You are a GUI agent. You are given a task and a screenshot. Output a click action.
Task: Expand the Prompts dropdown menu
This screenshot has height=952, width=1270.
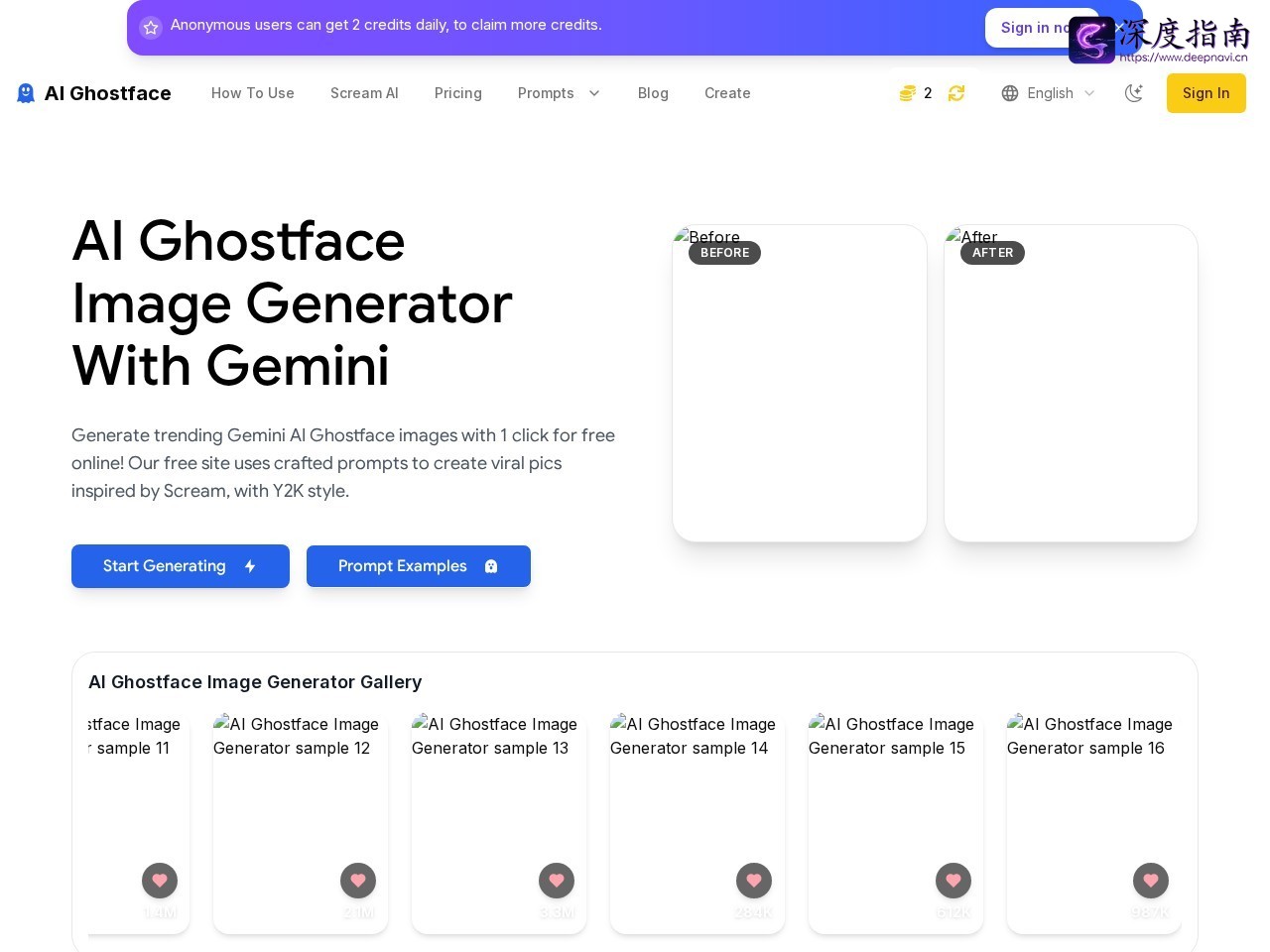[x=559, y=93]
